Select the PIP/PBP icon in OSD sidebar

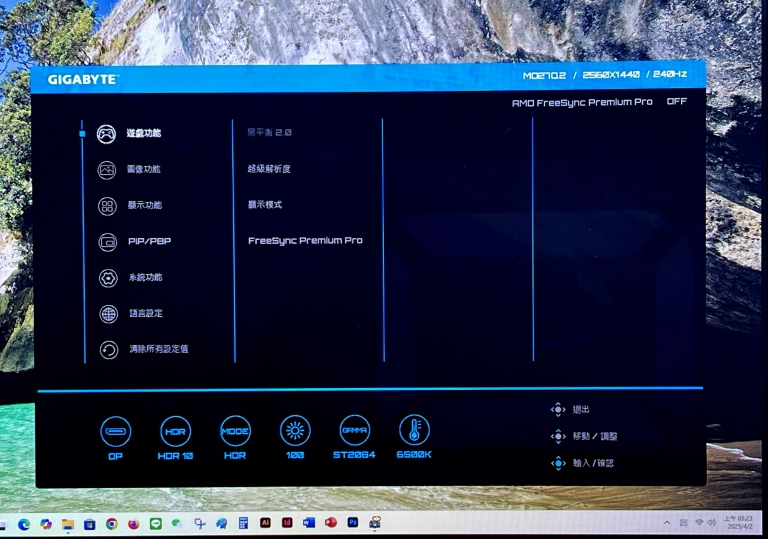pyautogui.click(x=108, y=242)
